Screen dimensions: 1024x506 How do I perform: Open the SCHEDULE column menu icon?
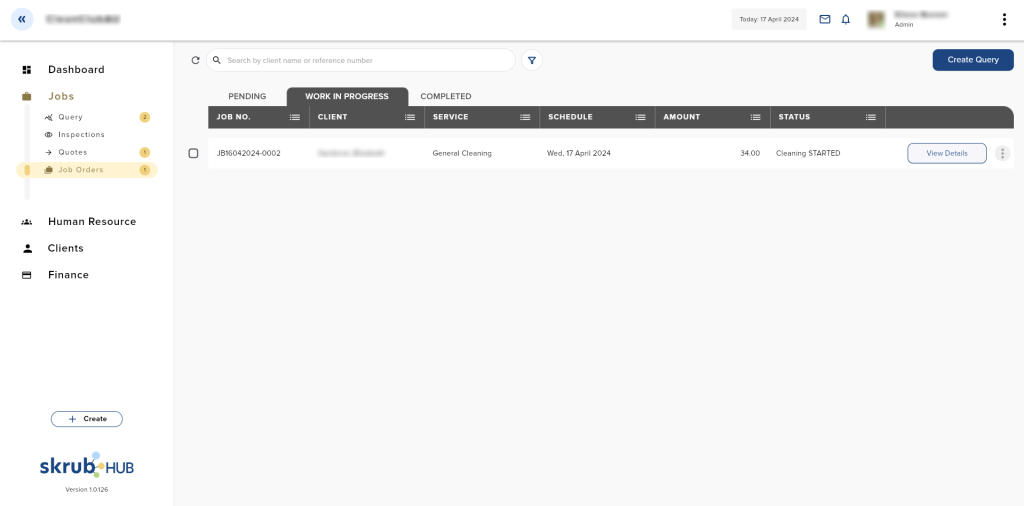(x=641, y=117)
